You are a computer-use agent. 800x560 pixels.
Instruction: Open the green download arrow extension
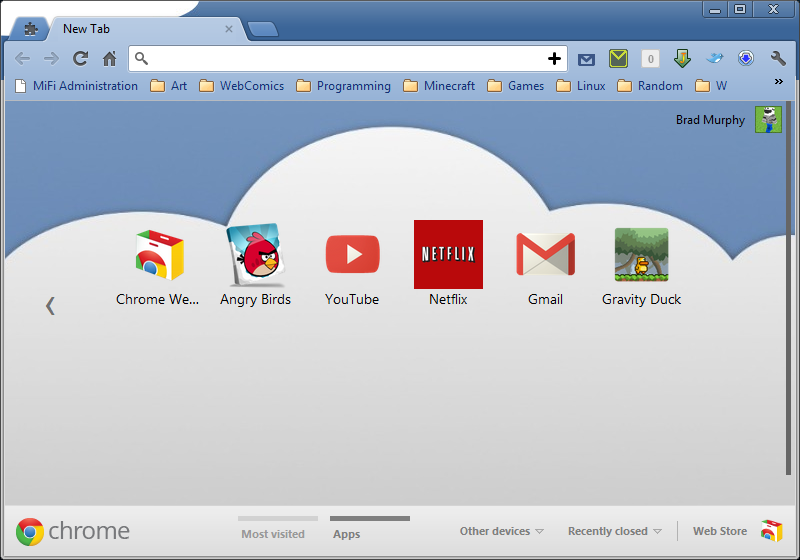coord(682,58)
